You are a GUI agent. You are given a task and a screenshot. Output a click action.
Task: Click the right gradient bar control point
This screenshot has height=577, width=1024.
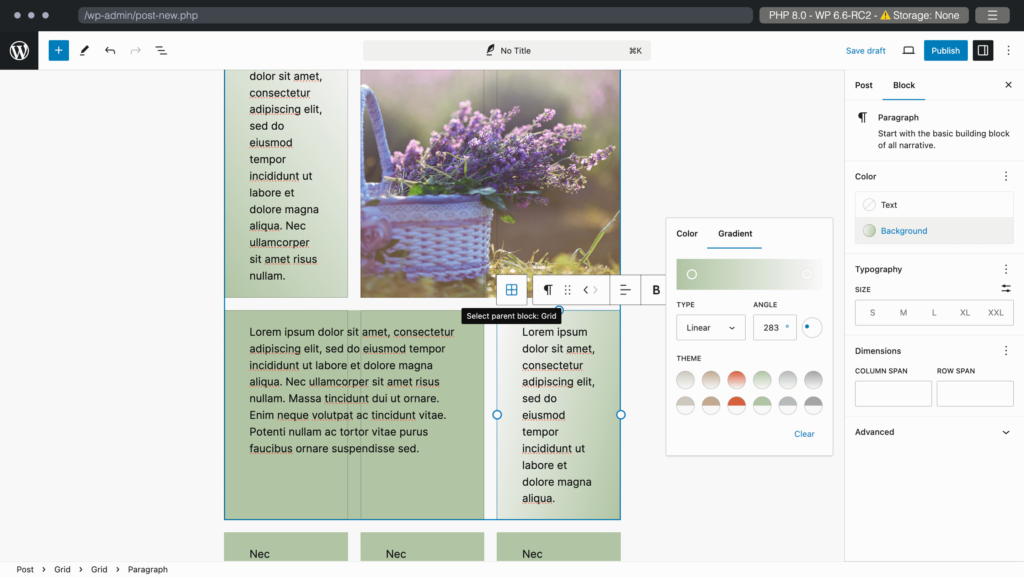click(x=807, y=274)
